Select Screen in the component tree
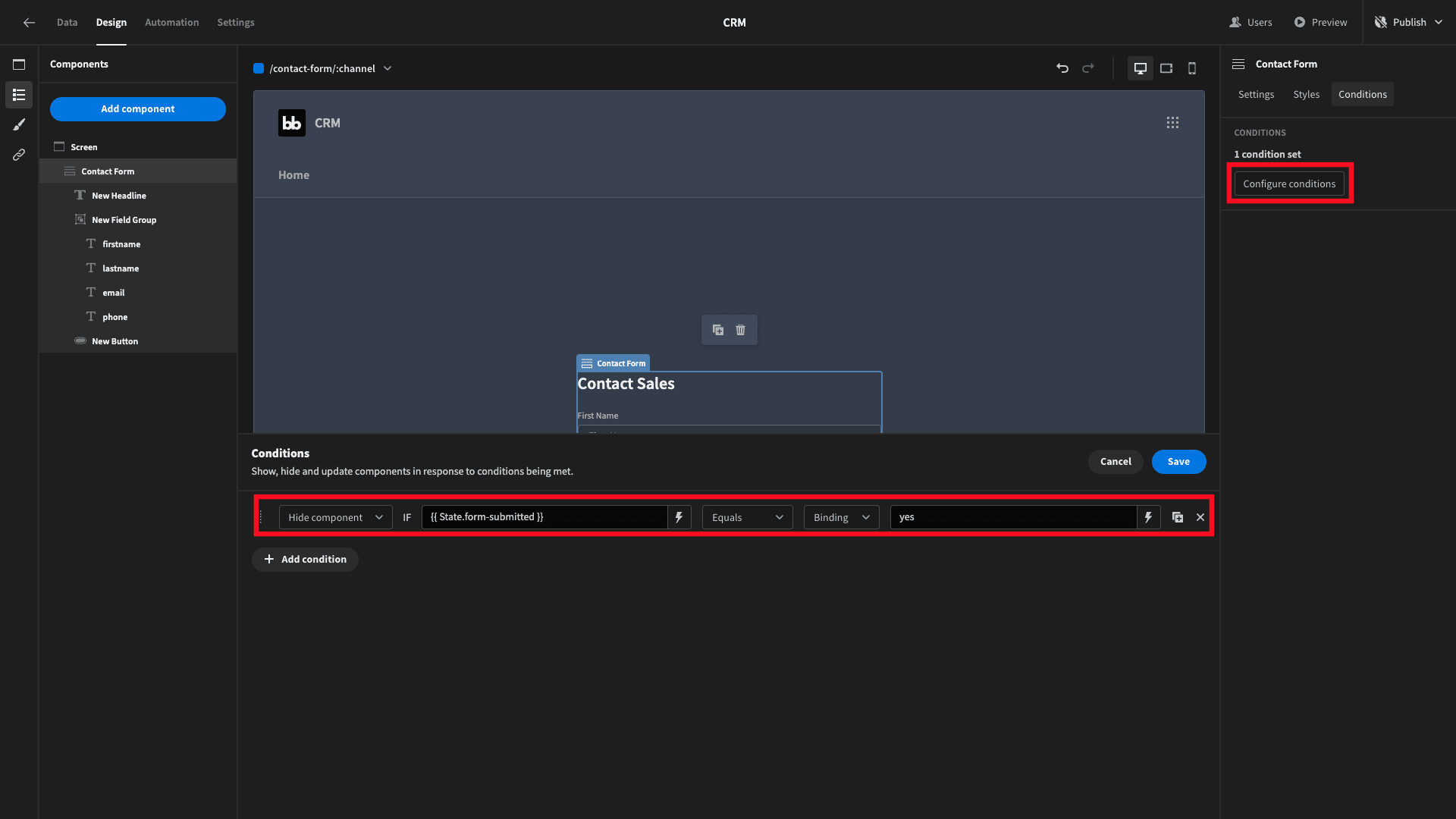 tap(138, 147)
